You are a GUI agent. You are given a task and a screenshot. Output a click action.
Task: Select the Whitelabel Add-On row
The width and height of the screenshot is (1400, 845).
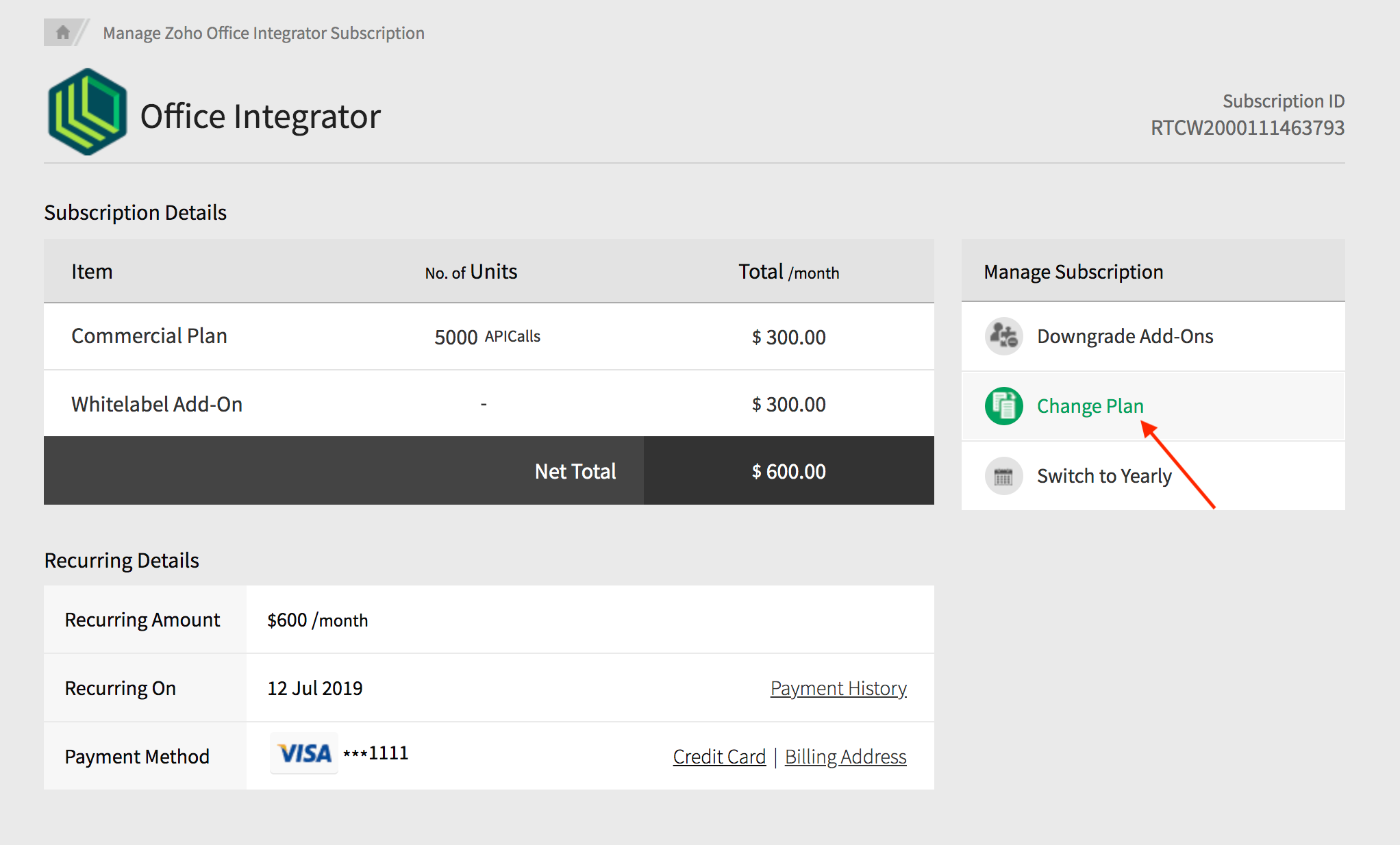[x=157, y=404]
